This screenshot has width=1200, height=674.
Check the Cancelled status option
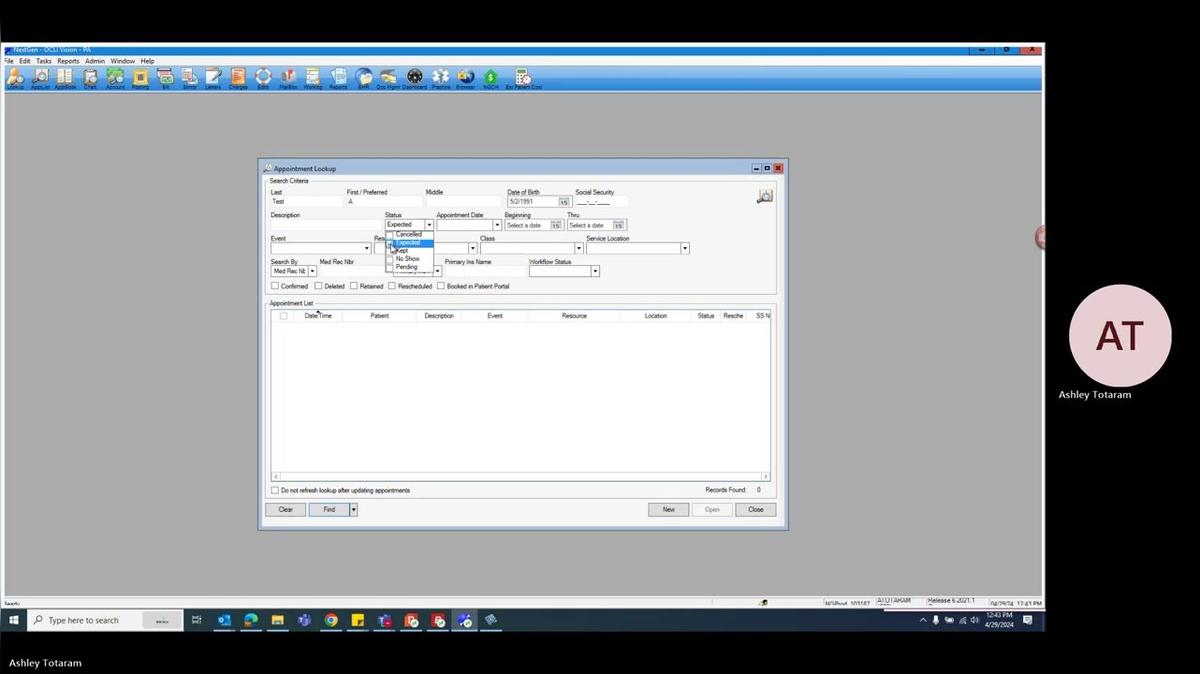point(390,235)
